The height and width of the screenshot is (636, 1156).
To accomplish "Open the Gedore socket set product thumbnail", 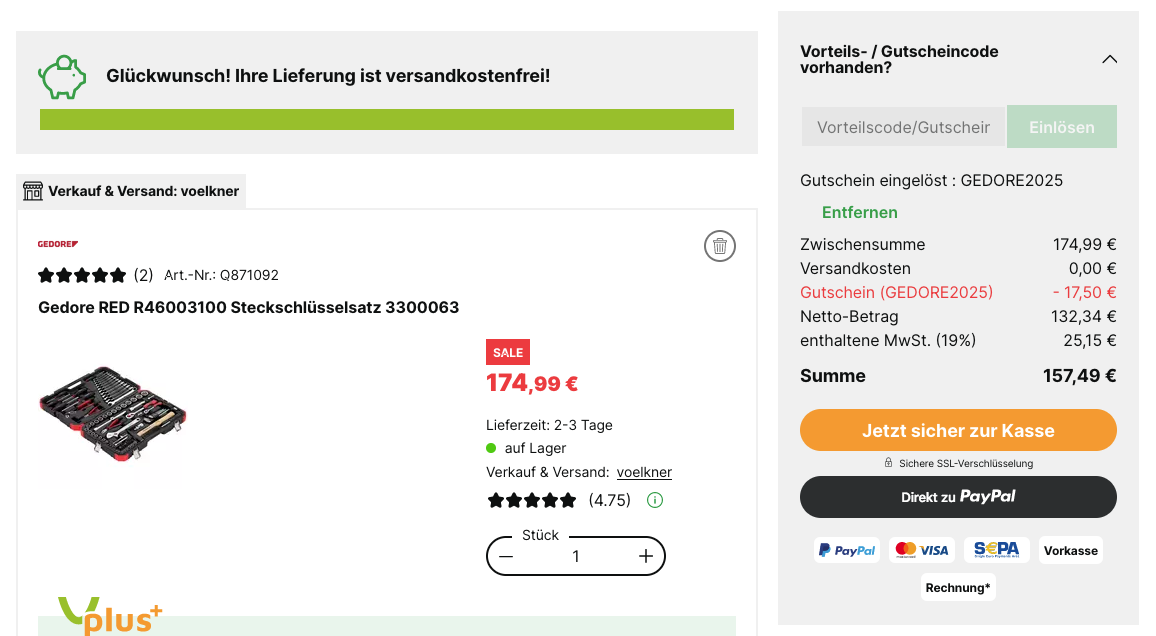I will click(112, 413).
